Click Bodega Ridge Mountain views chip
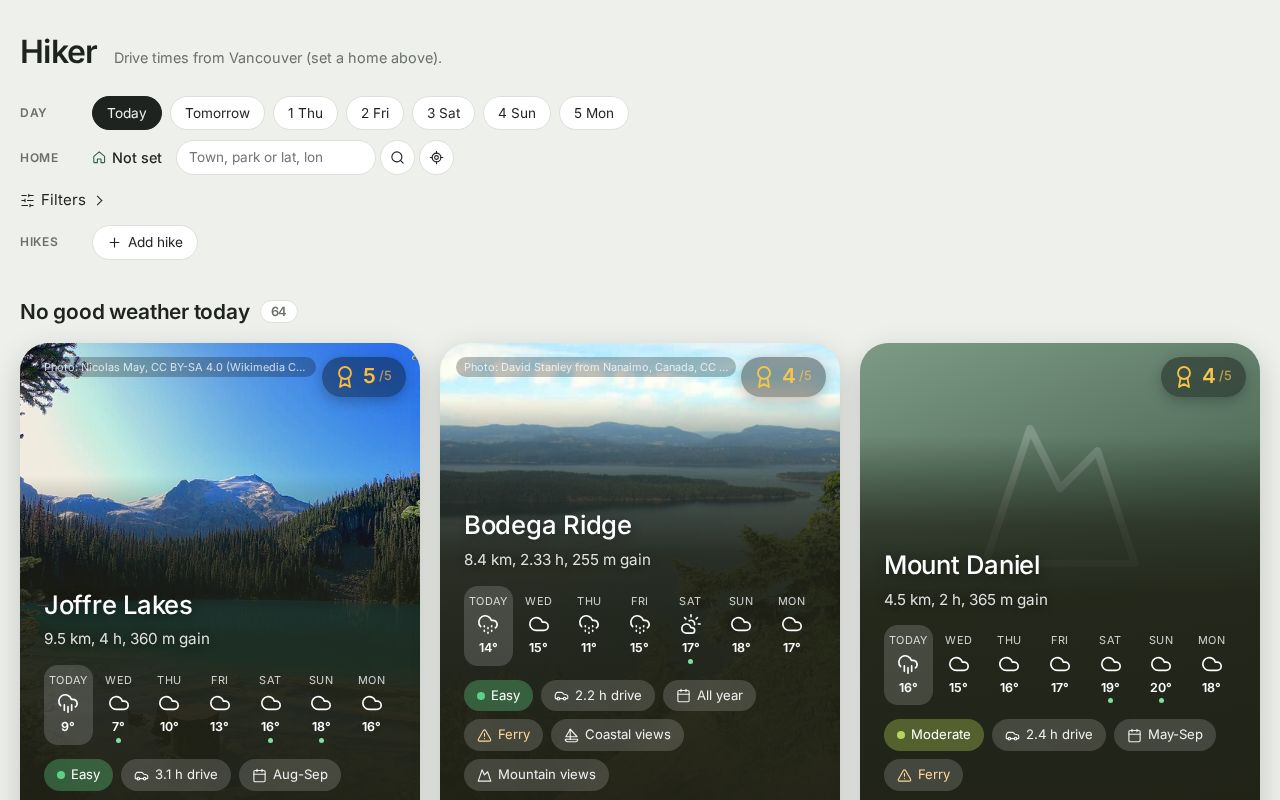This screenshot has width=1280, height=800. pyautogui.click(x=536, y=775)
